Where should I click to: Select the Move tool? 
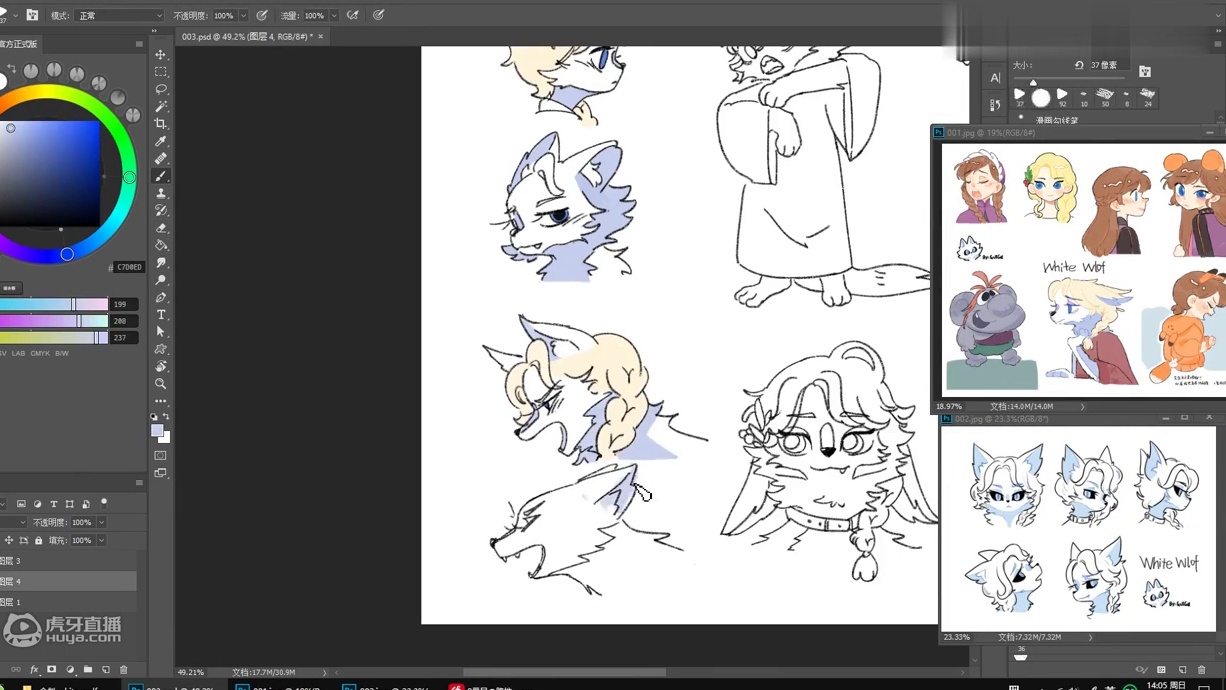[x=161, y=55]
